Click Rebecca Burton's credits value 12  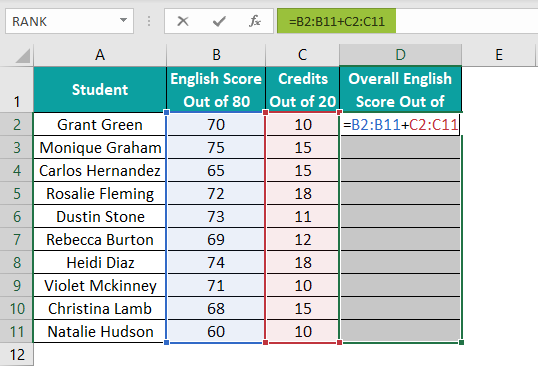[x=302, y=239]
